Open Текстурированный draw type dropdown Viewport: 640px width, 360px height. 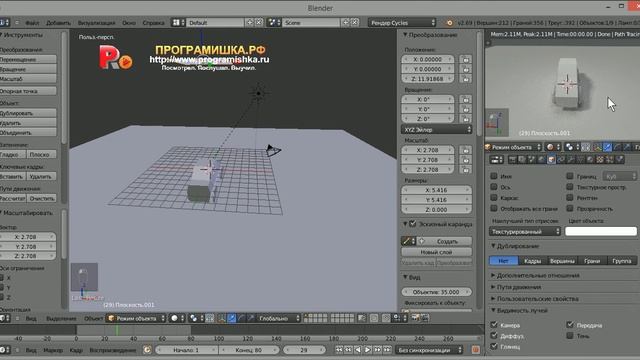point(524,231)
